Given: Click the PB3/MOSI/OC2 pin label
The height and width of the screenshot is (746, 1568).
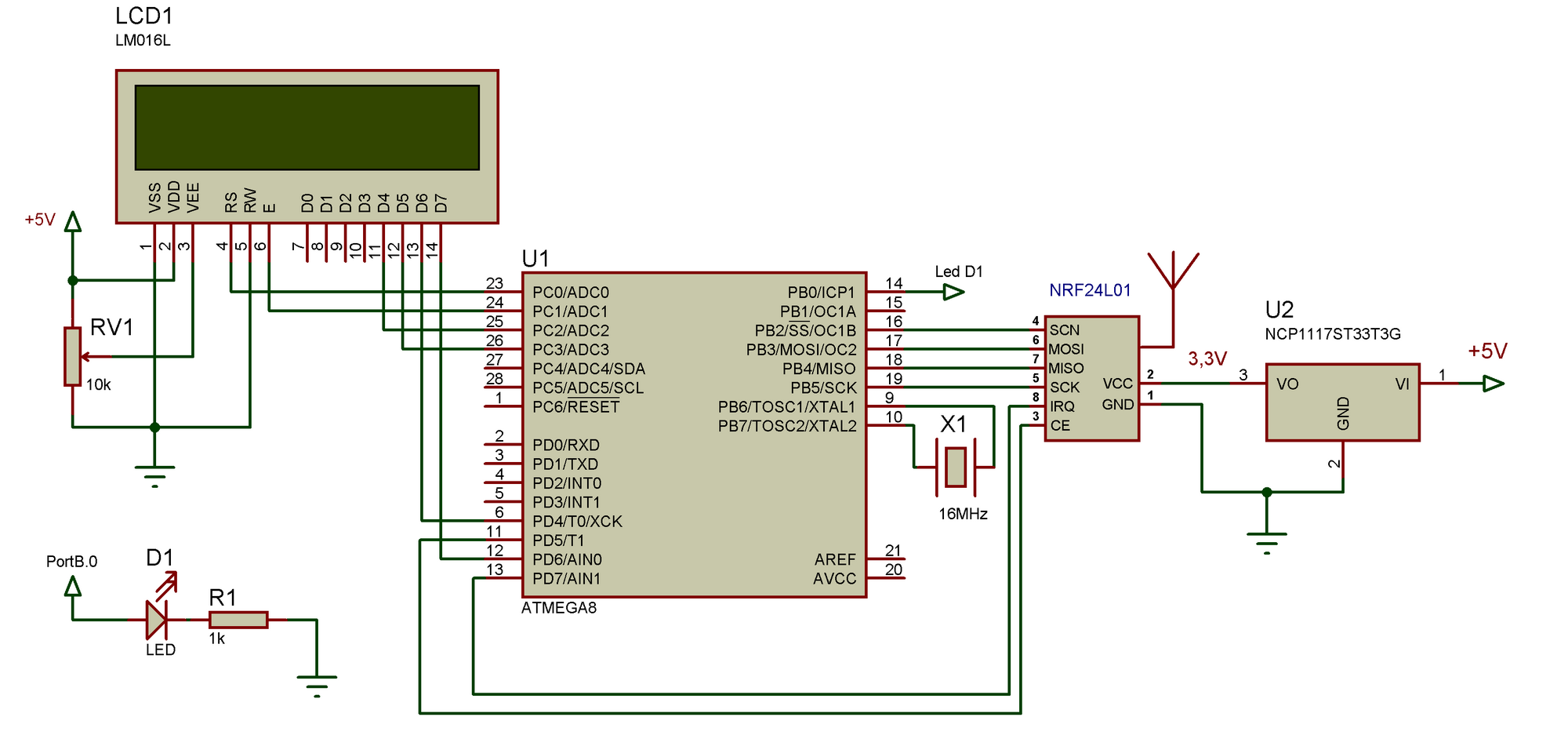Looking at the screenshot, I should (801, 350).
